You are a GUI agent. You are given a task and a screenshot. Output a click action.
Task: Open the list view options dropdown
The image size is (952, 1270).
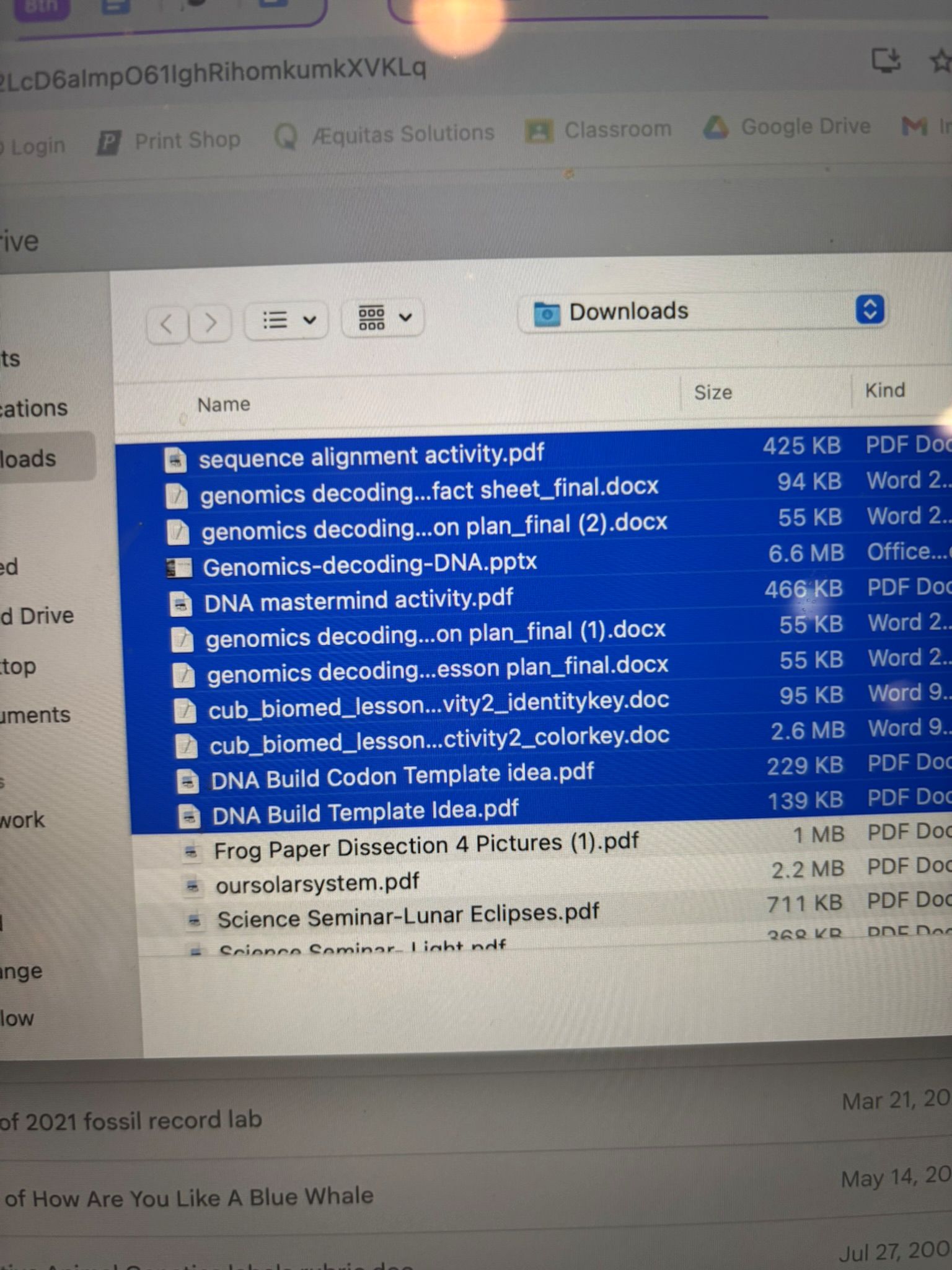point(288,320)
